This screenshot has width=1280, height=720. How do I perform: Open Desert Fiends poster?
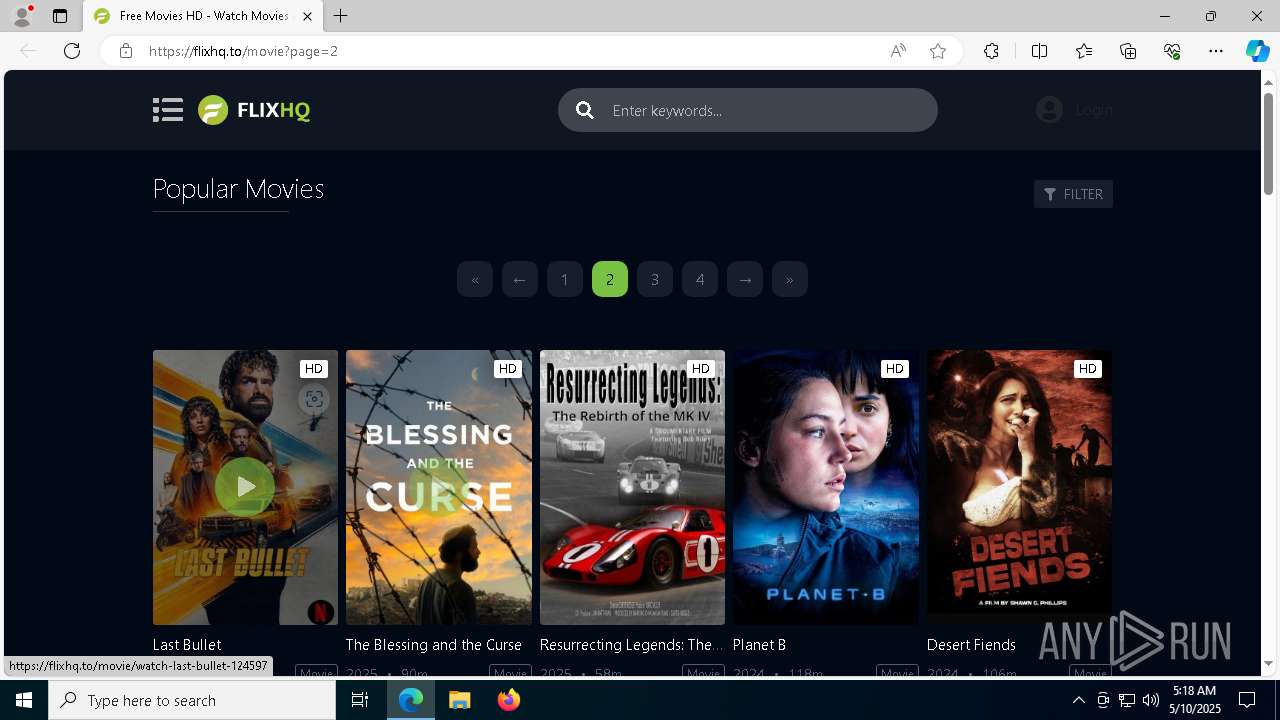point(1019,487)
